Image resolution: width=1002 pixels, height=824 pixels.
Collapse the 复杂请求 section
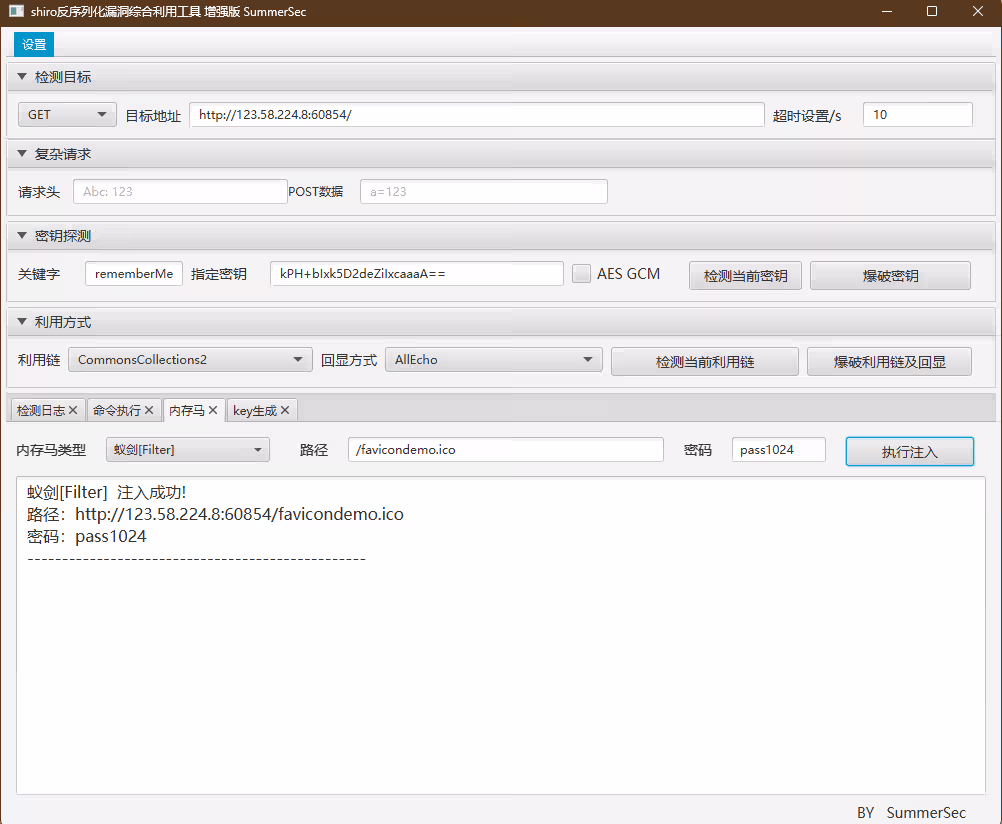click(x=22, y=154)
